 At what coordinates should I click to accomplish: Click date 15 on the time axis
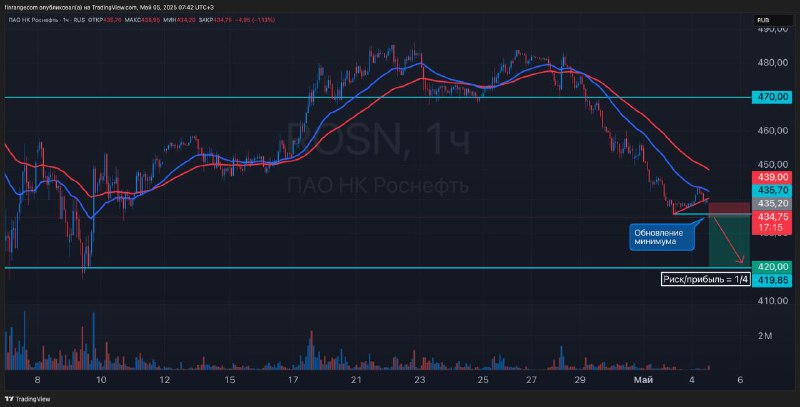pos(230,380)
